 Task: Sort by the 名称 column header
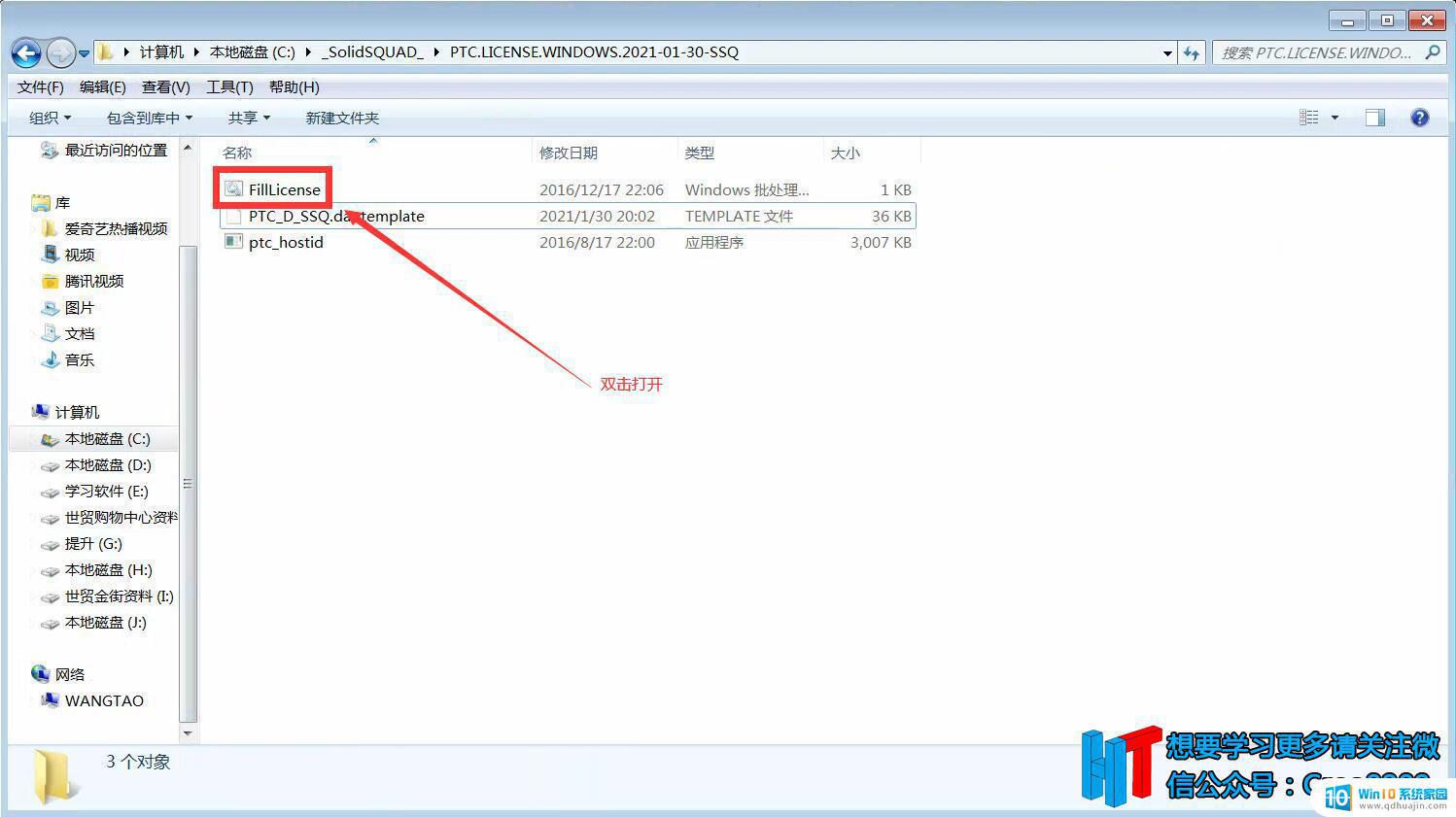pos(237,153)
